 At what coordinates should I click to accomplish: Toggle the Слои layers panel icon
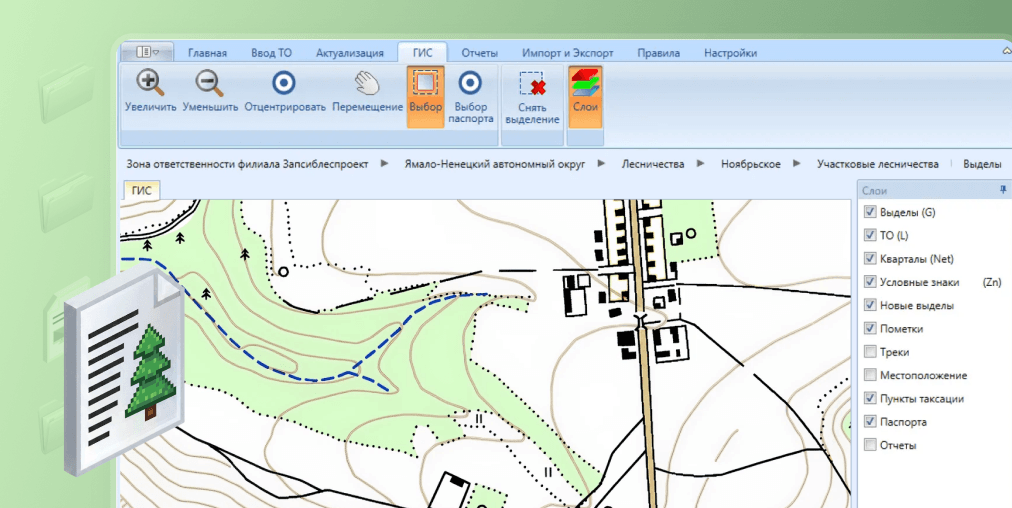click(x=585, y=82)
